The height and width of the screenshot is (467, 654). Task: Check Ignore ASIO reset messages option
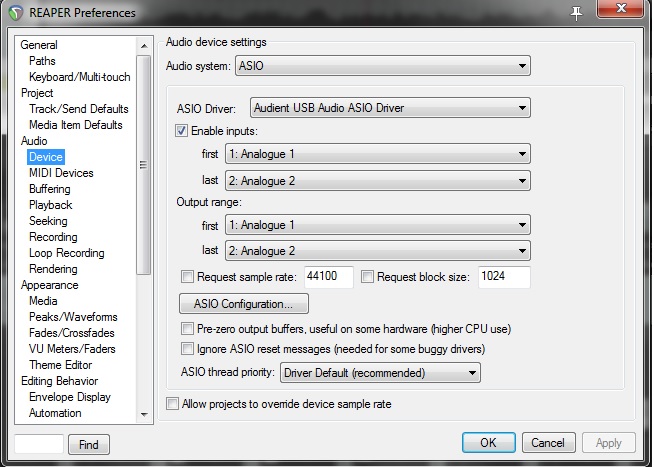[x=187, y=349]
